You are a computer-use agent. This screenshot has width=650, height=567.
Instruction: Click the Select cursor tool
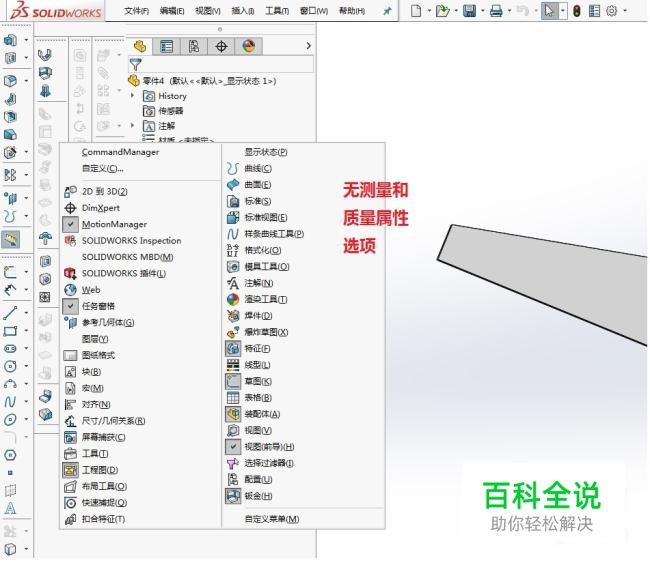tap(549, 11)
